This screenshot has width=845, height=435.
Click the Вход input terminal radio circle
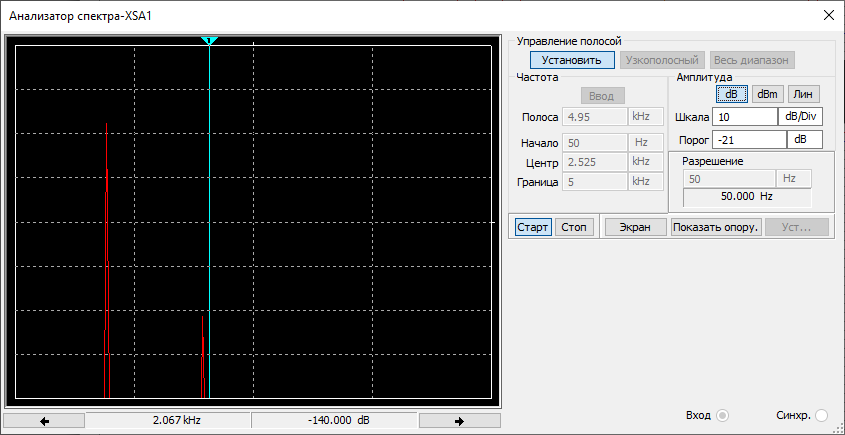coord(723,416)
